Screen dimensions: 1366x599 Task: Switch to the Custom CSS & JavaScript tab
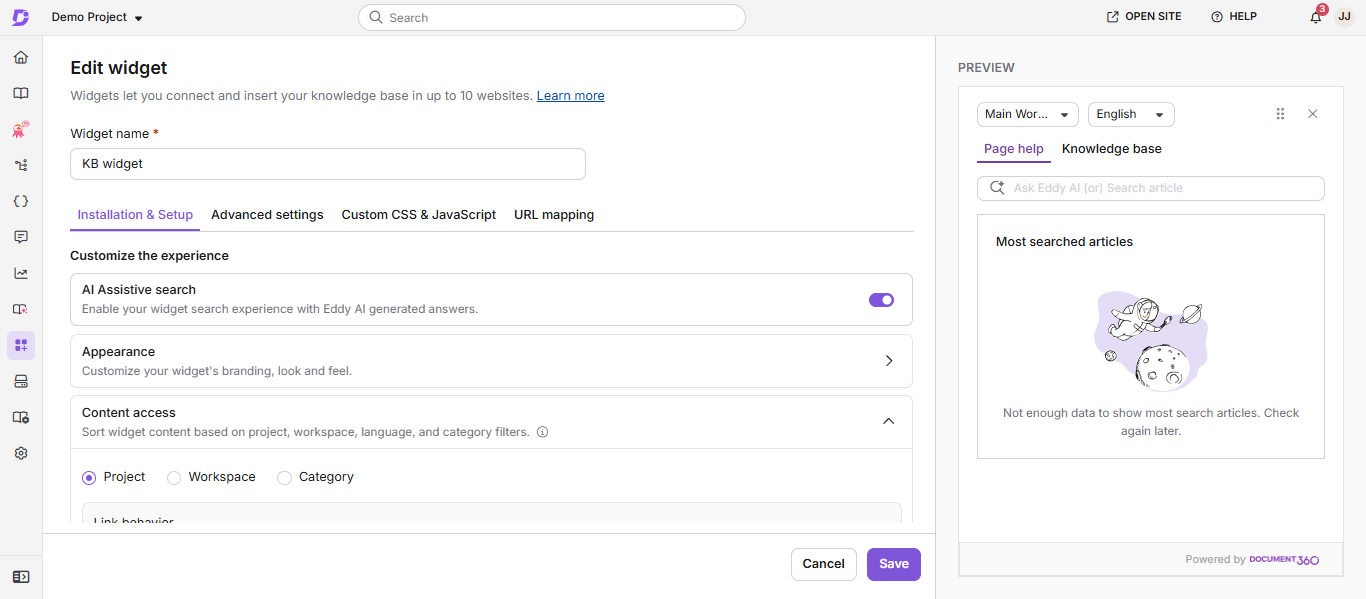point(419,214)
